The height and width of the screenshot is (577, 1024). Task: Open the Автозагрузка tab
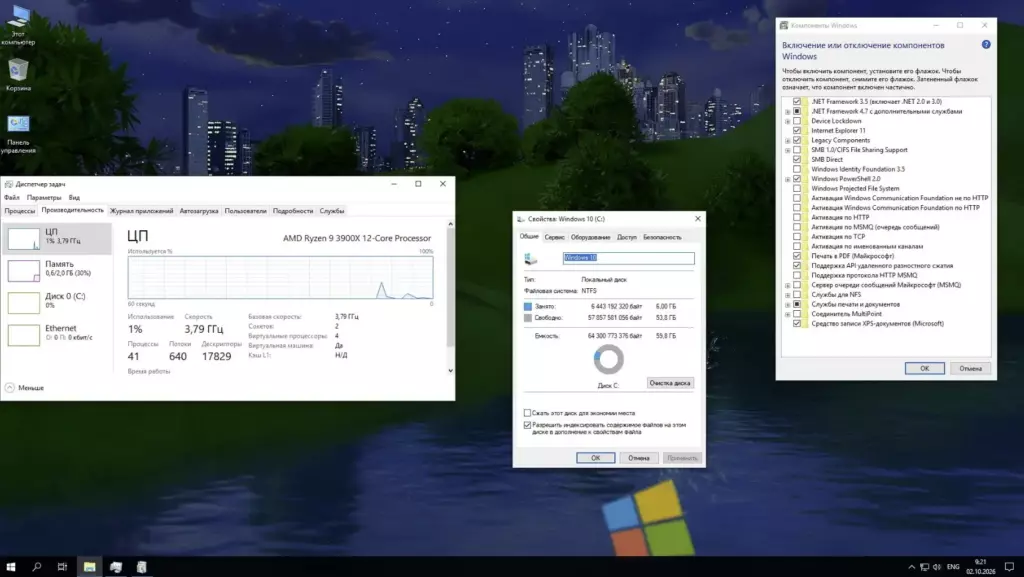[199, 211]
